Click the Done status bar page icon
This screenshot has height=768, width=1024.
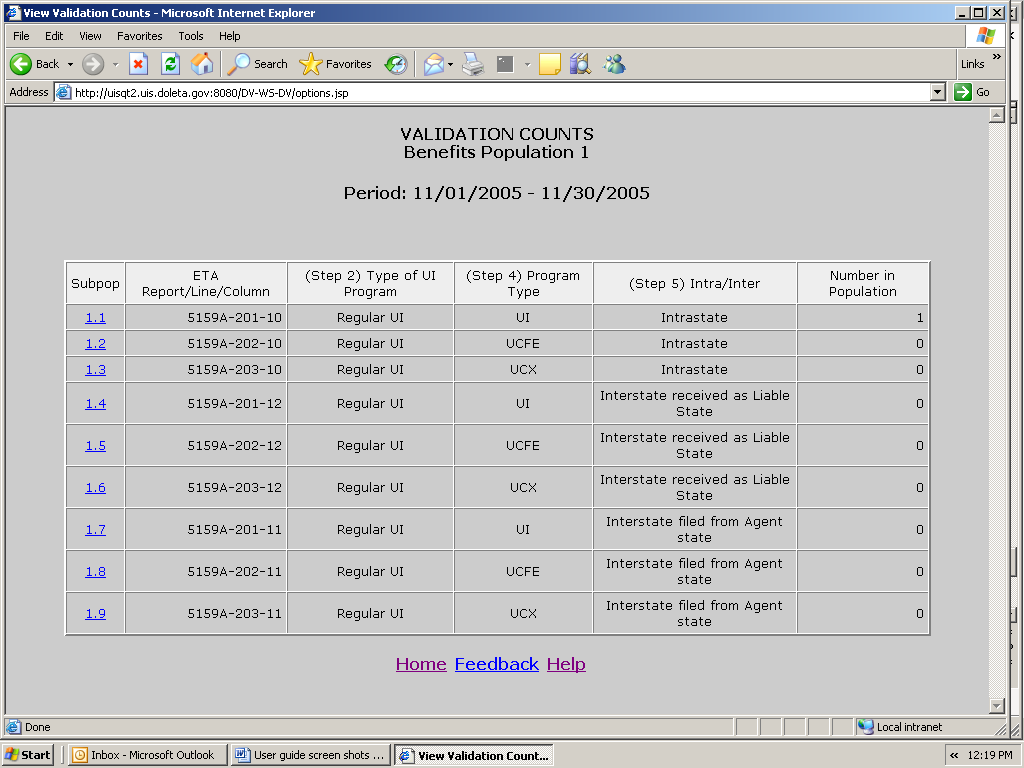click(x=13, y=727)
